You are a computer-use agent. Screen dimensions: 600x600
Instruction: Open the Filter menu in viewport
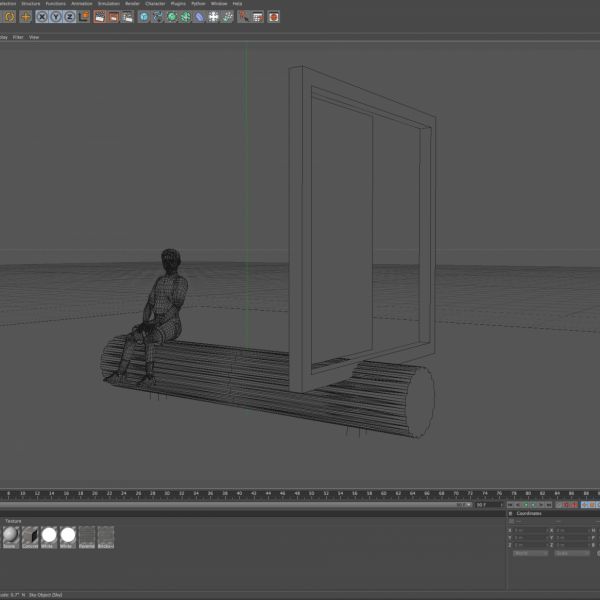tap(17, 37)
